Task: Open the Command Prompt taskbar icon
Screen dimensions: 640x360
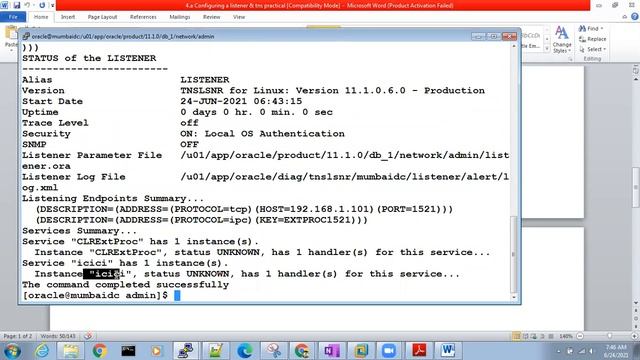Action: click(x=128, y=351)
